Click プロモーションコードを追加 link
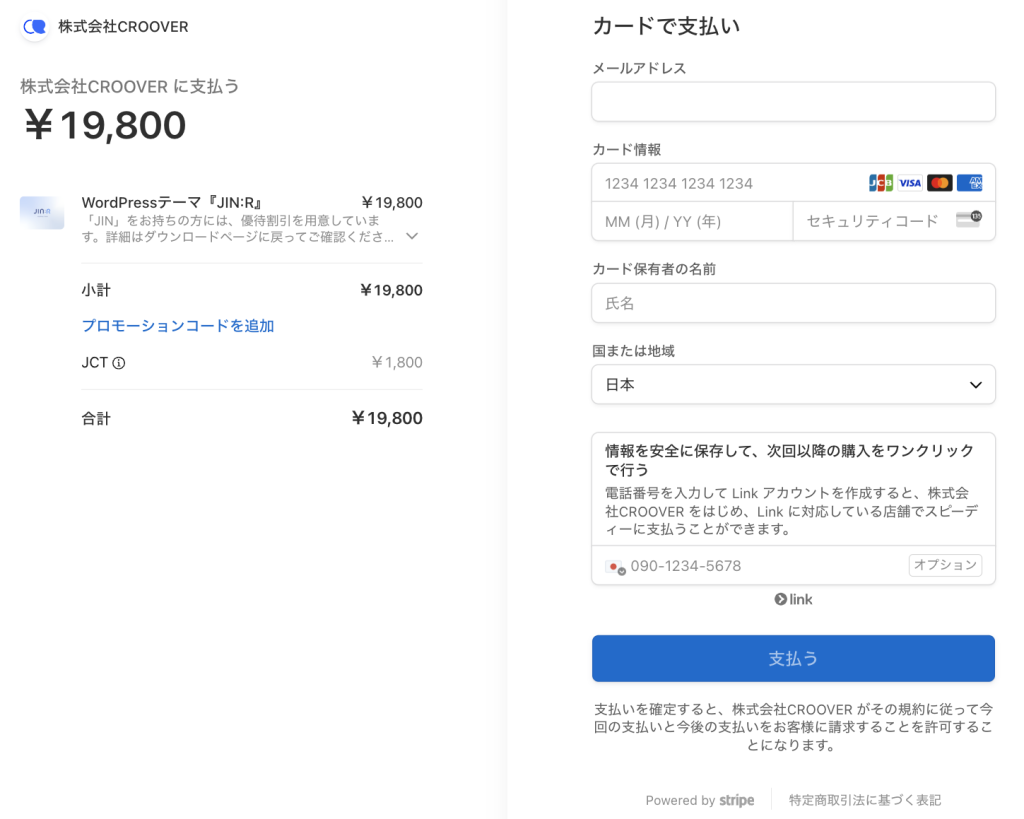Screen dimensions: 1024x819 (178, 326)
